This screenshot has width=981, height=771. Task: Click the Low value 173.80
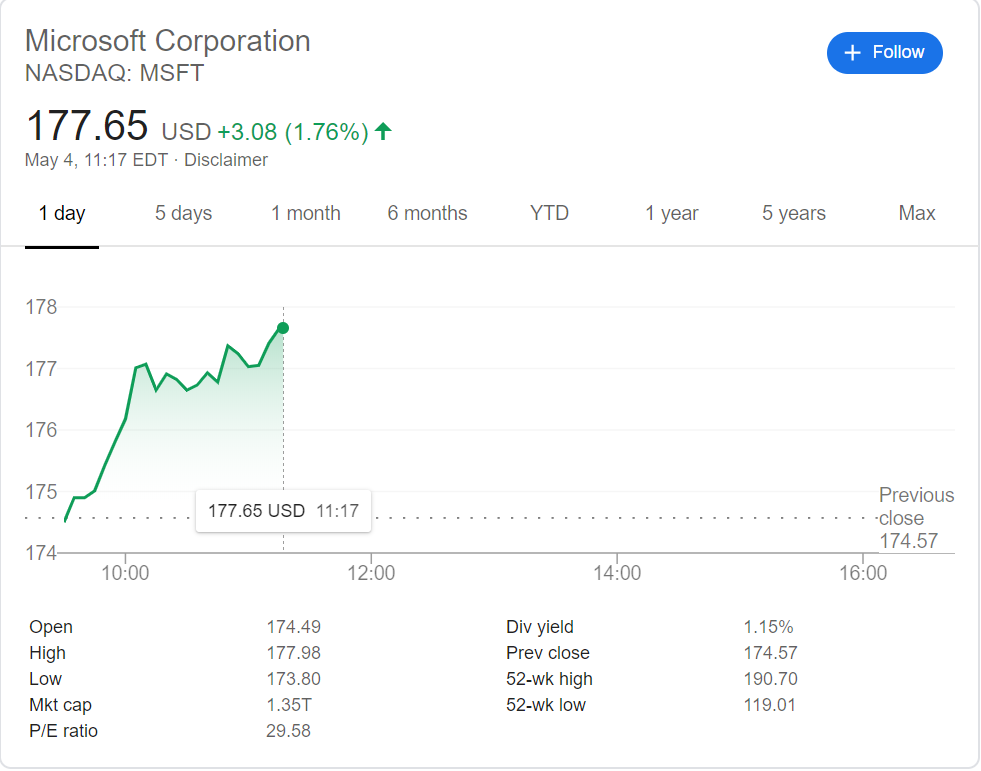(293, 679)
